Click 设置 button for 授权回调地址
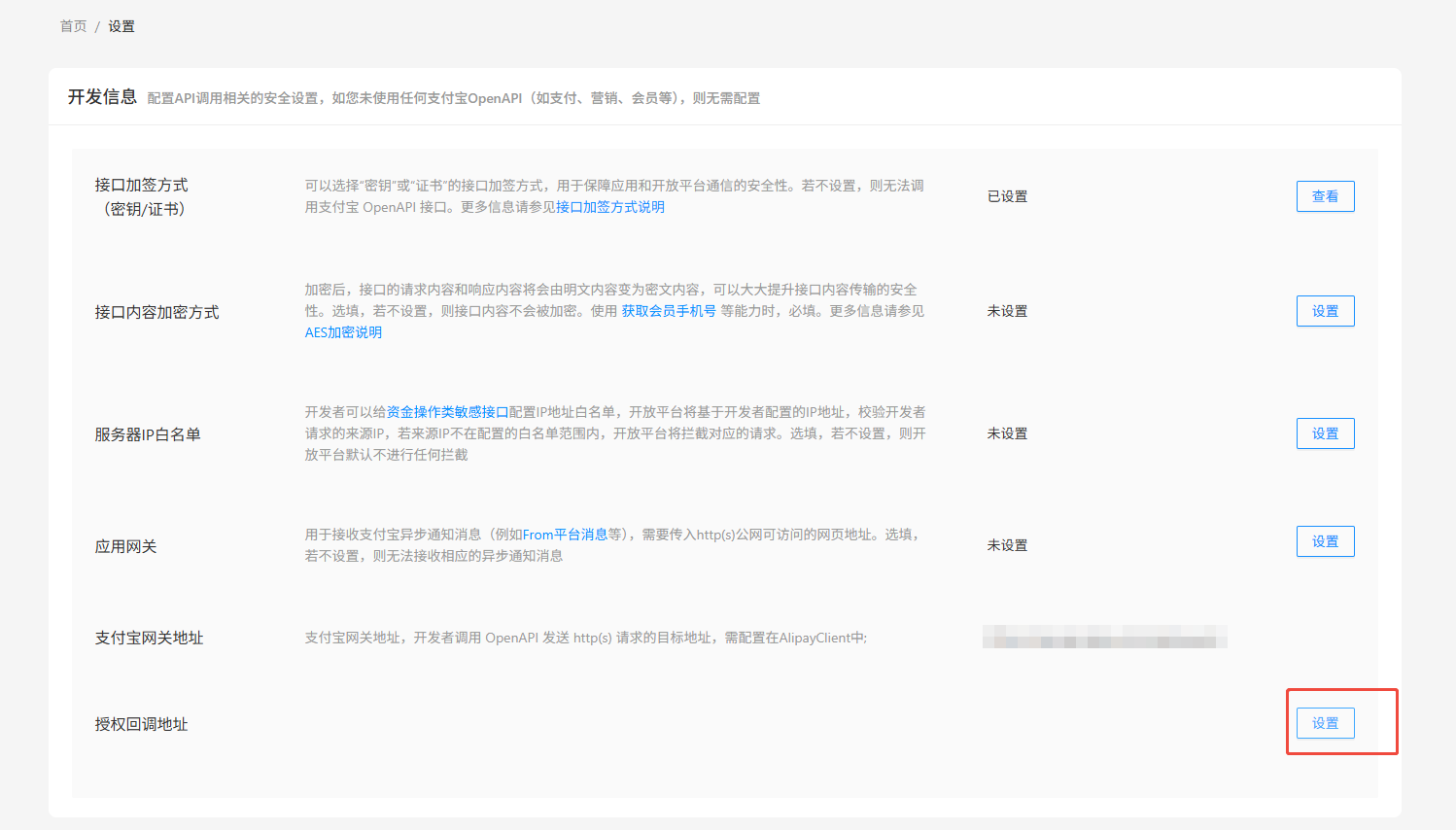The width and height of the screenshot is (1456, 830). pyautogui.click(x=1325, y=723)
